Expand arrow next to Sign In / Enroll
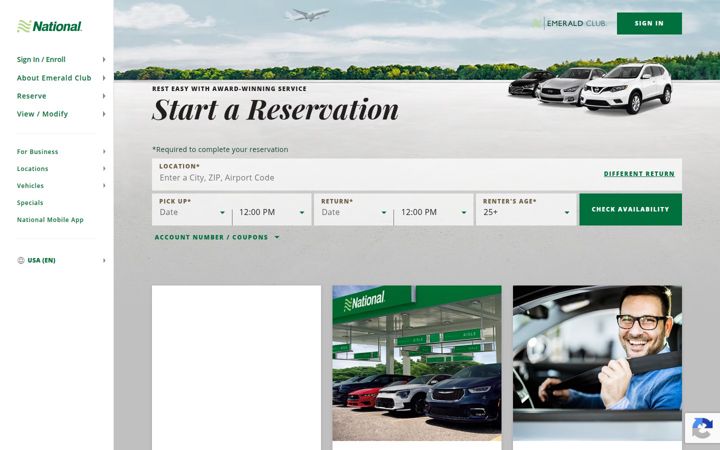The width and height of the screenshot is (720, 450). pyautogui.click(x=104, y=59)
